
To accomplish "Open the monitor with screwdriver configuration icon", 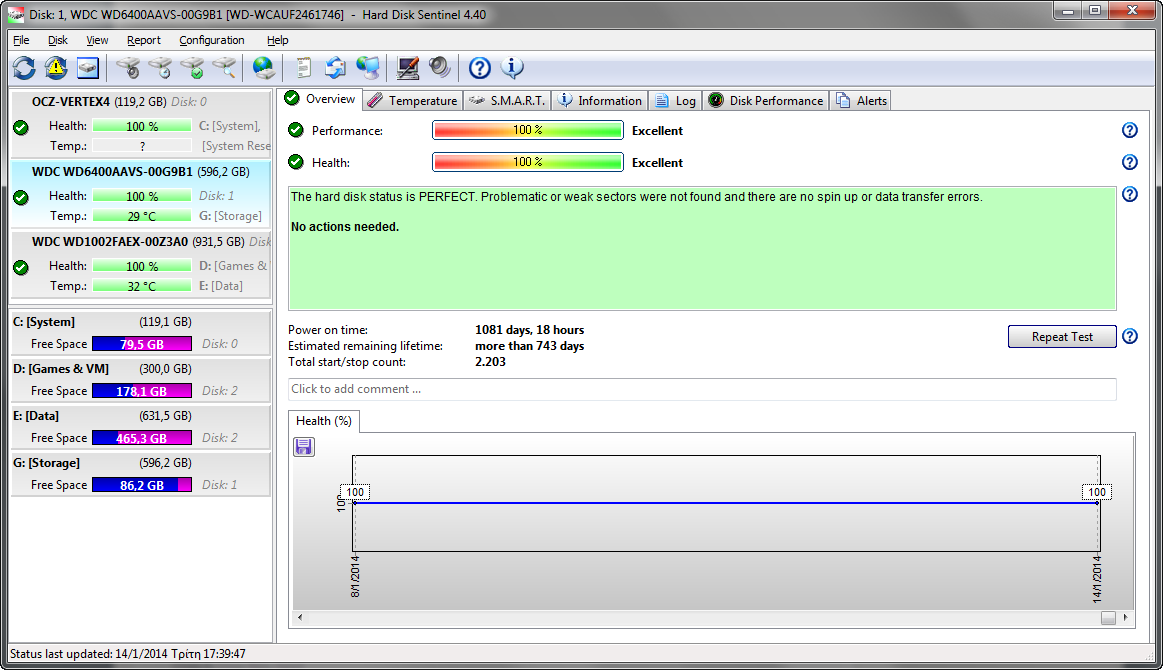I will click(407, 68).
